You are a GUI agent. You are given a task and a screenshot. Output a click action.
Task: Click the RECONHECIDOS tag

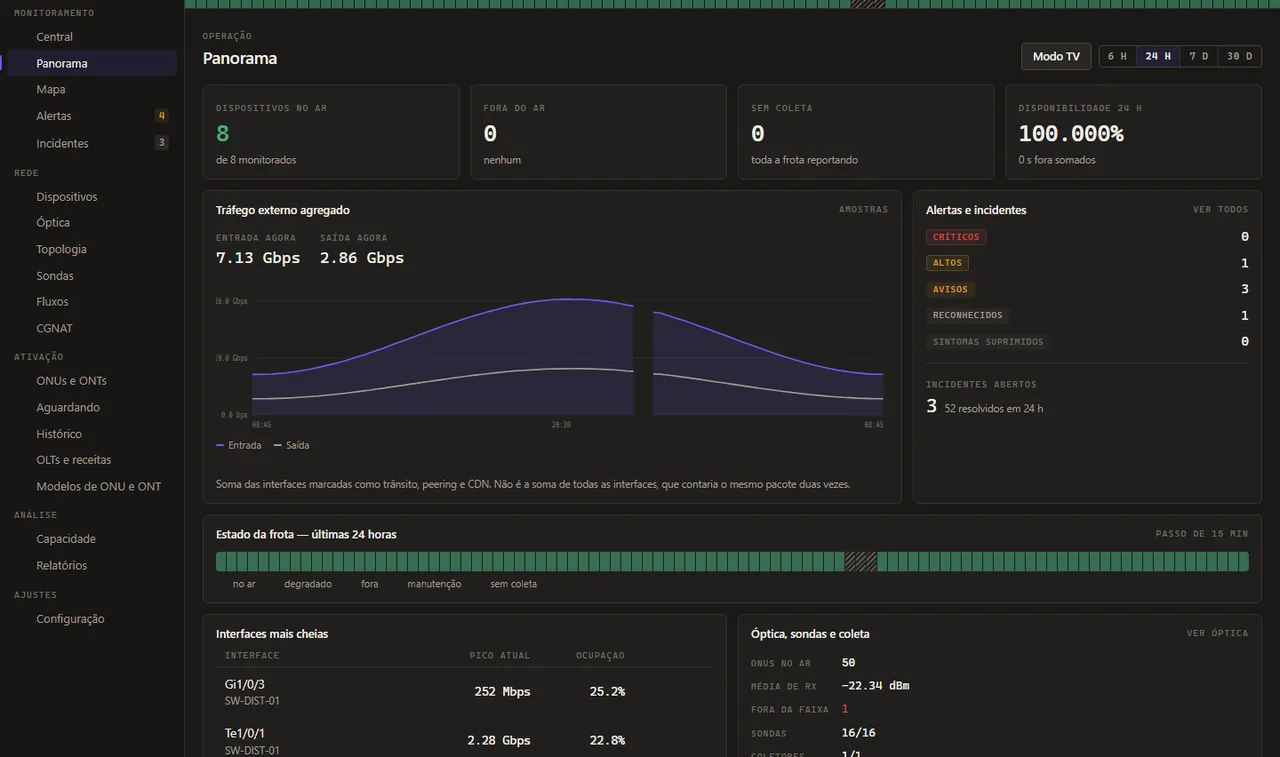pyautogui.click(x=967, y=315)
